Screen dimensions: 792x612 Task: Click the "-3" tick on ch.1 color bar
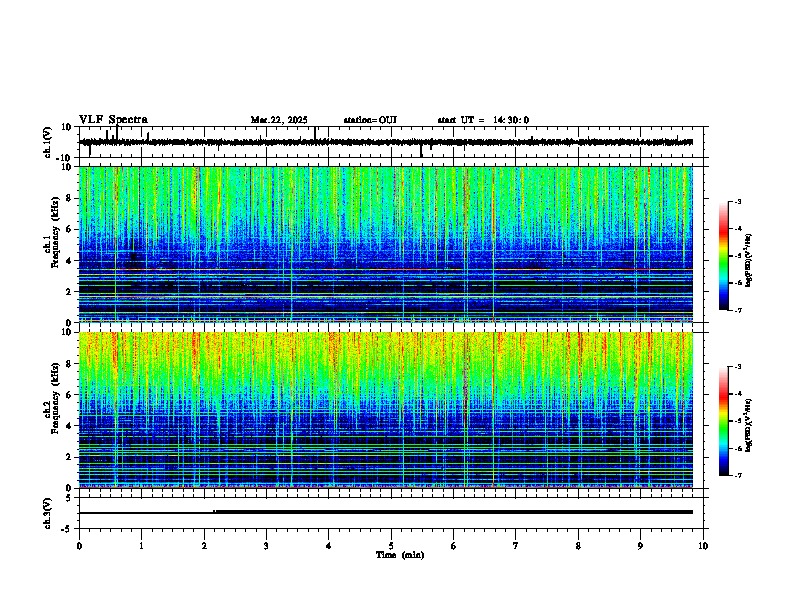(737, 201)
